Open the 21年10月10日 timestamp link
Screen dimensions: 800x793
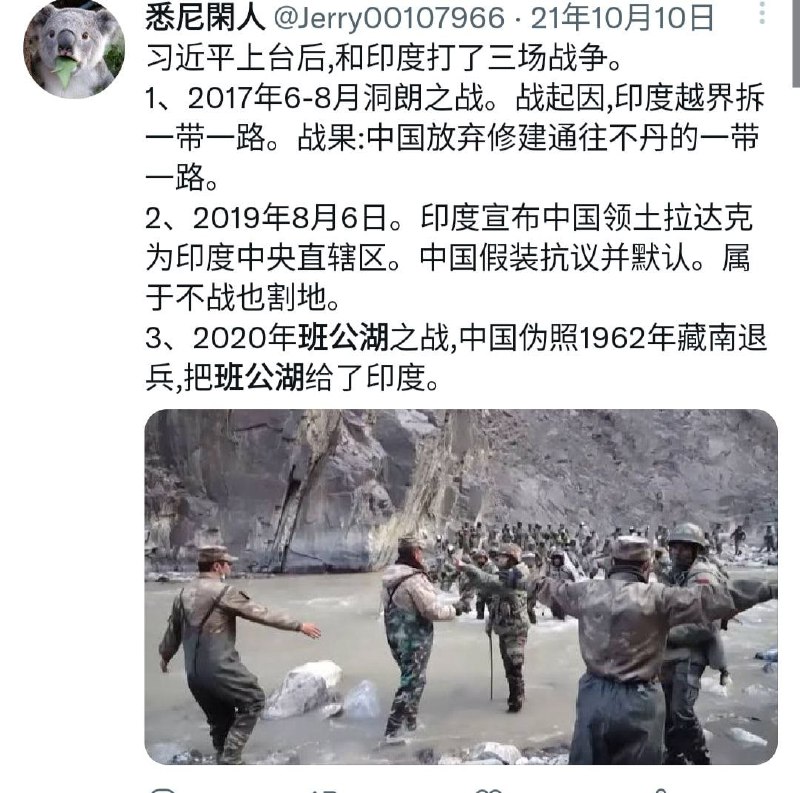[x=622, y=17]
